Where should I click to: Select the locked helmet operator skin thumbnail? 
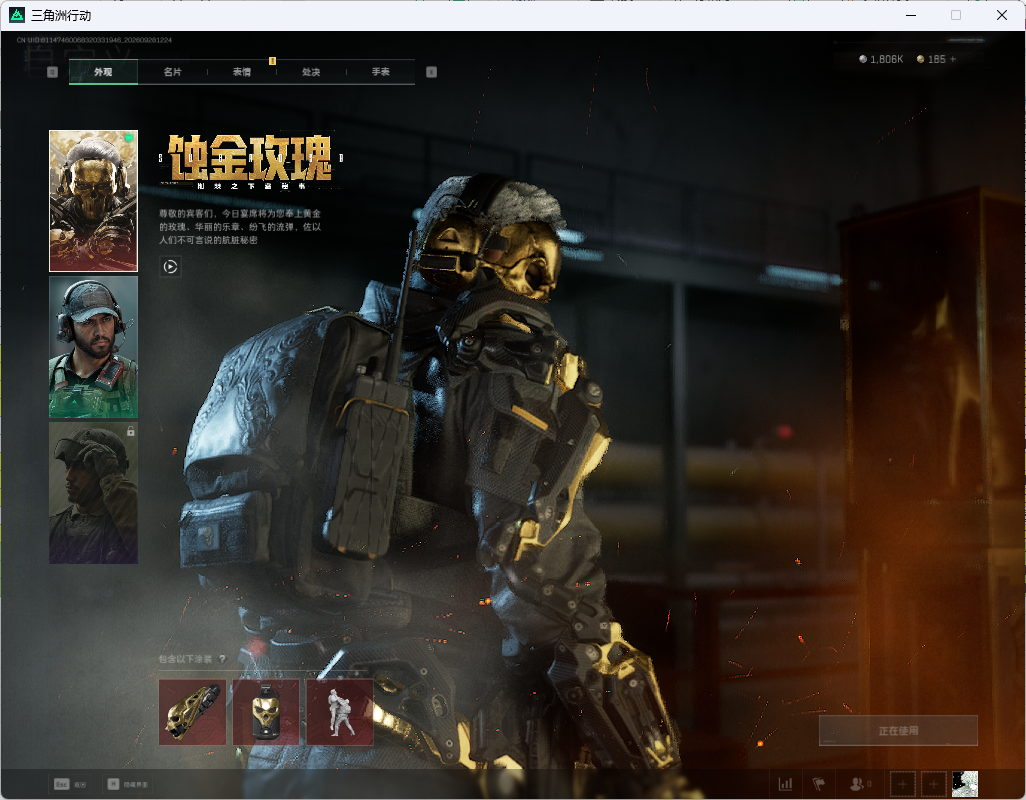[x=94, y=493]
